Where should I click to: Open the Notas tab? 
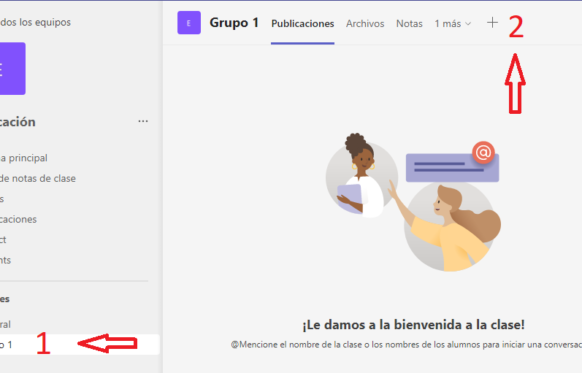[x=409, y=24]
